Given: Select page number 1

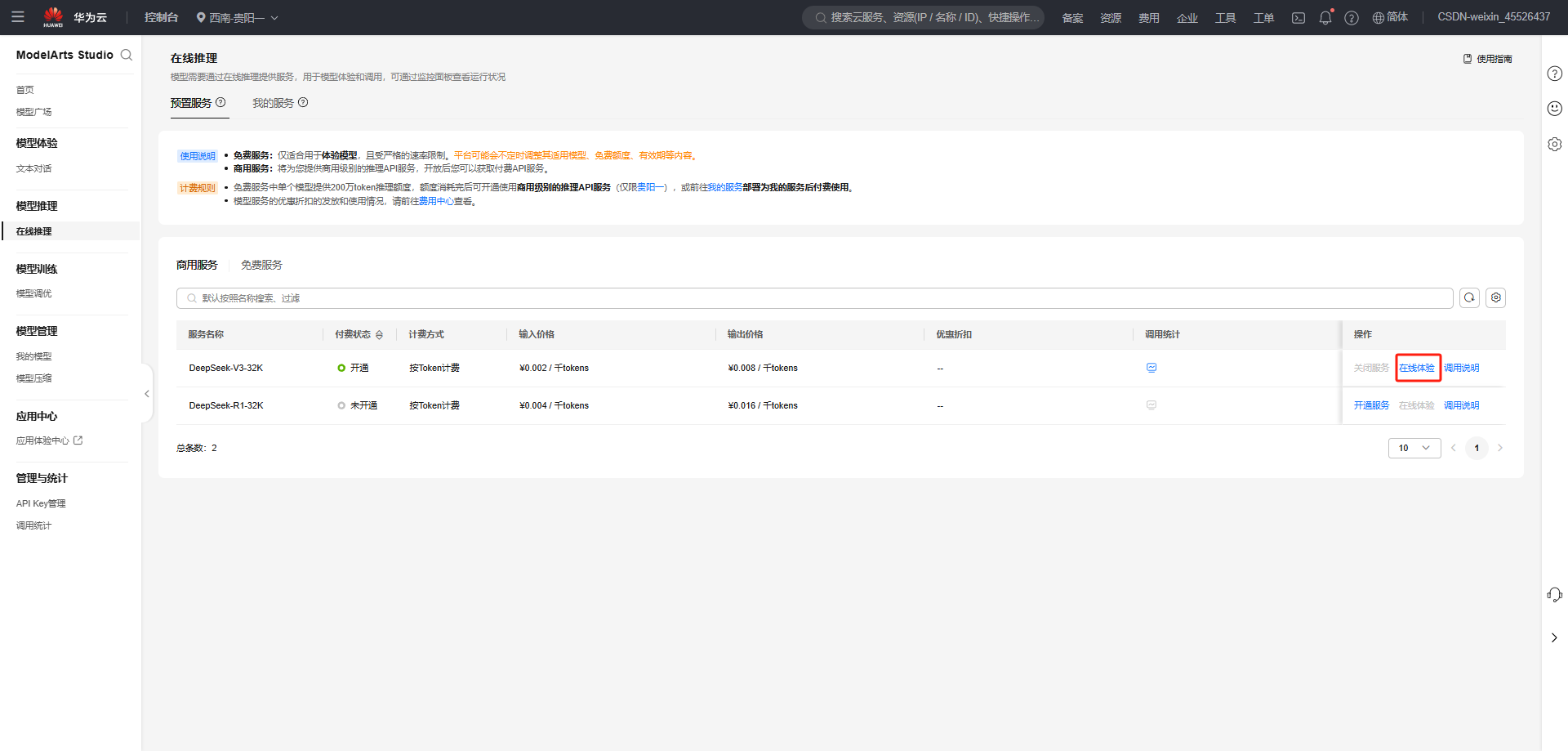Looking at the screenshot, I should coord(1477,448).
